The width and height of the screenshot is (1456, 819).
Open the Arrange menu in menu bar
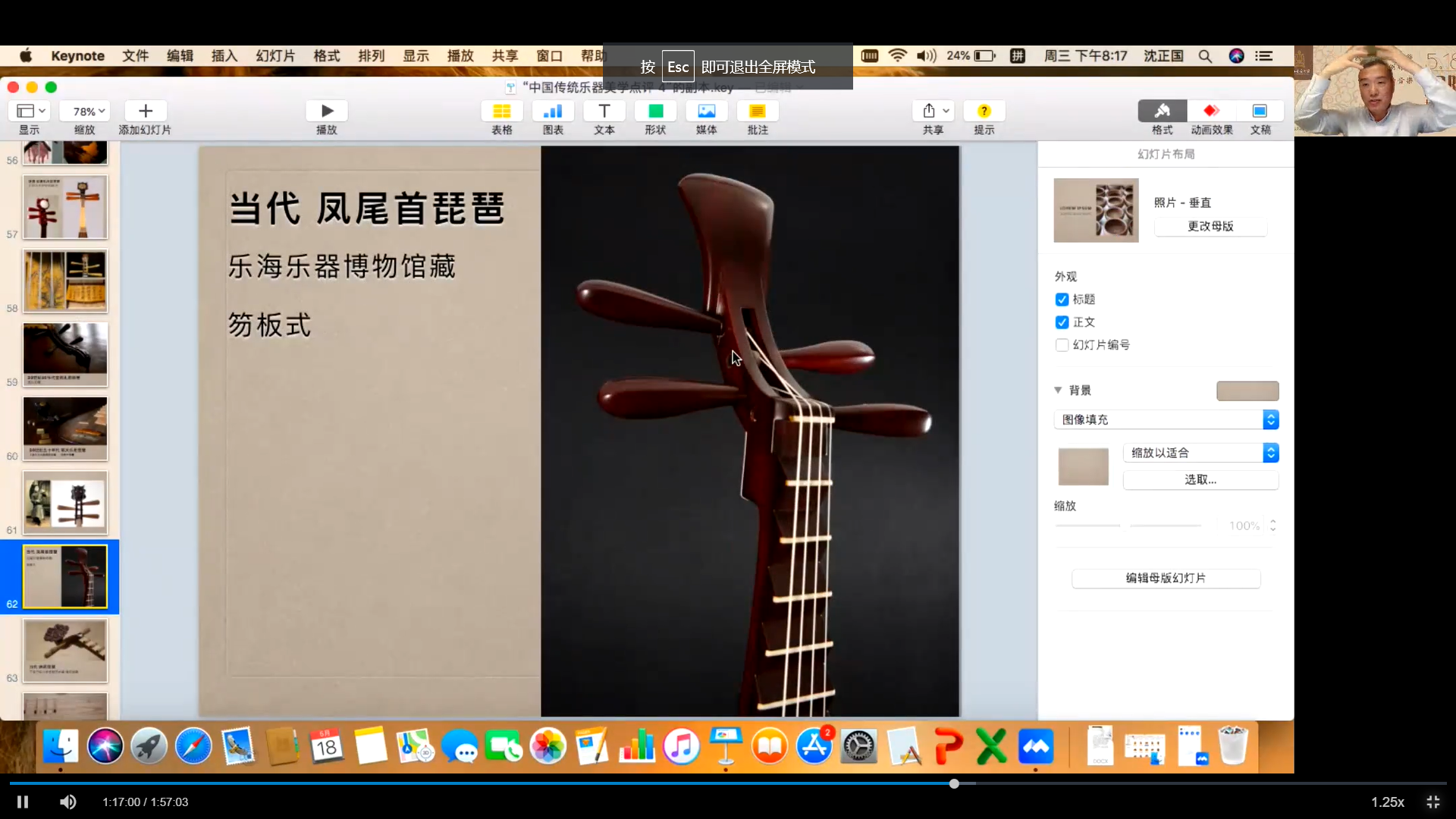coord(371,55)
